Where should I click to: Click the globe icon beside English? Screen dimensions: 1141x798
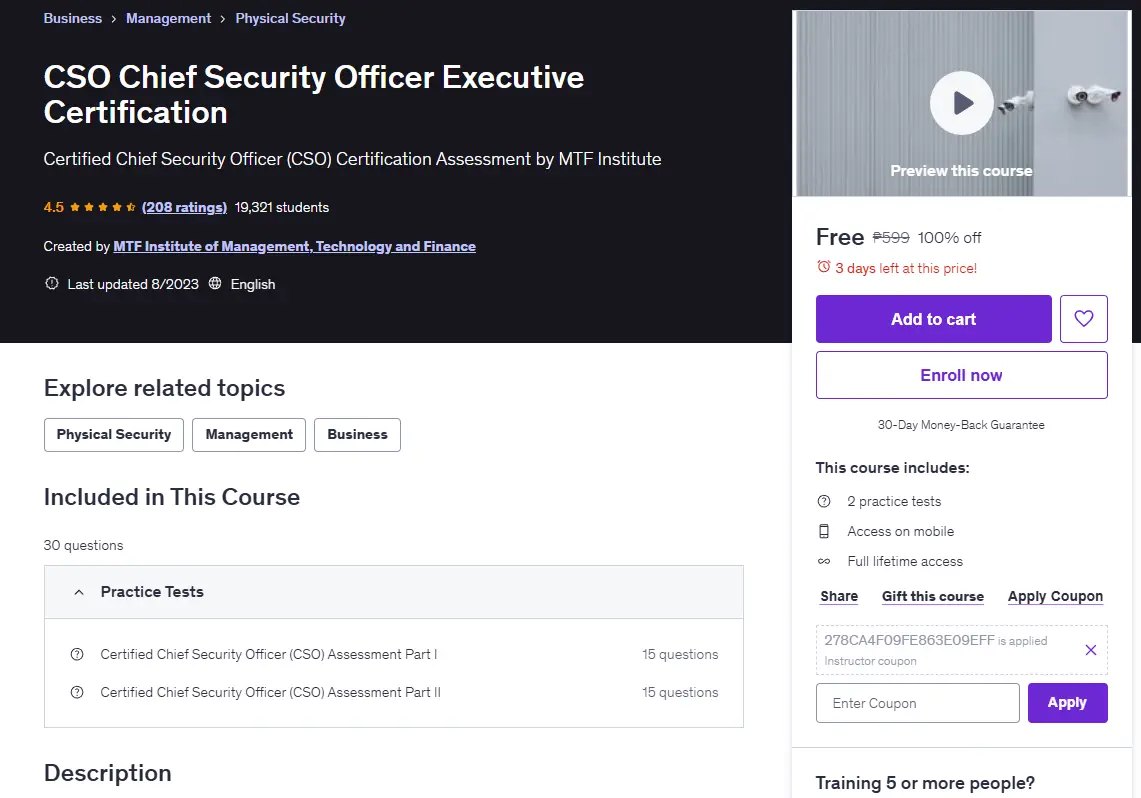pyautogui.click(x=215, y=284)
